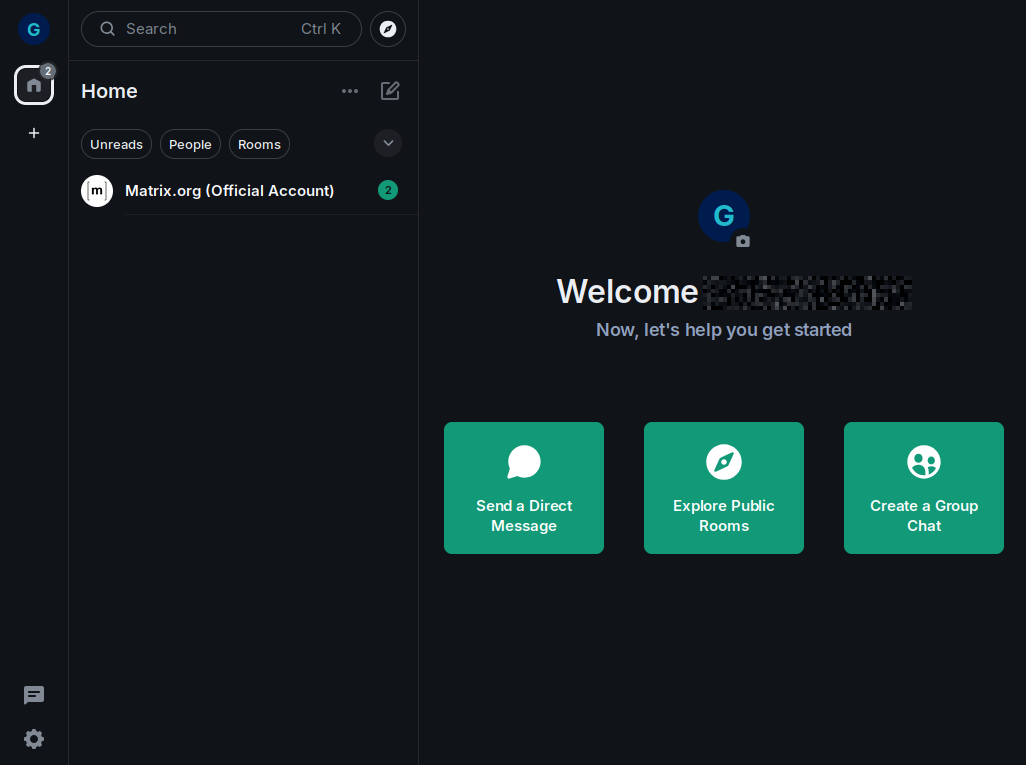Upload profile picture via camera icon
1026x765 pixels.
[x=743, y=241]
